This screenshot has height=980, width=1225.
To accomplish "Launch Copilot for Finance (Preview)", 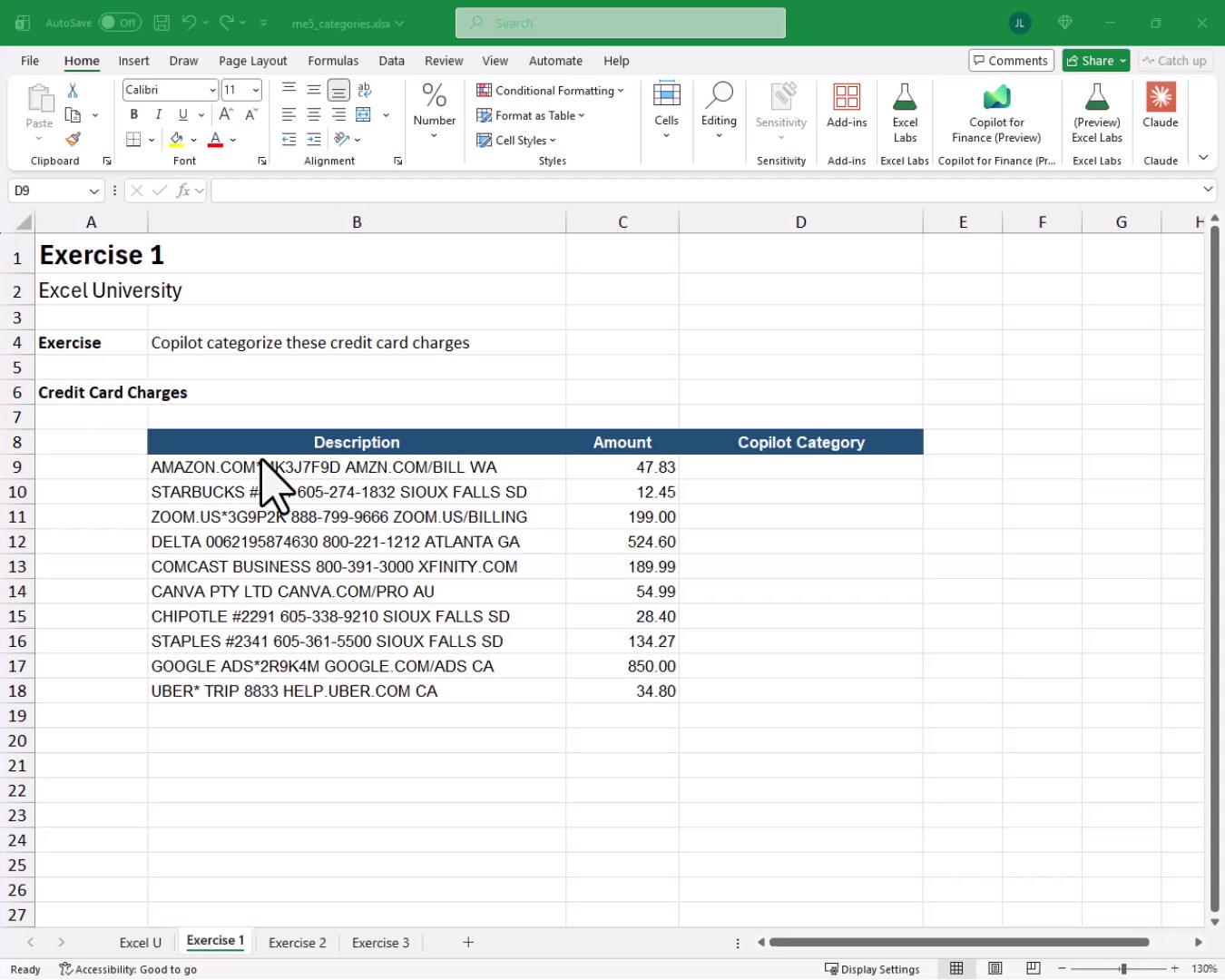I will tap(996, 113).
